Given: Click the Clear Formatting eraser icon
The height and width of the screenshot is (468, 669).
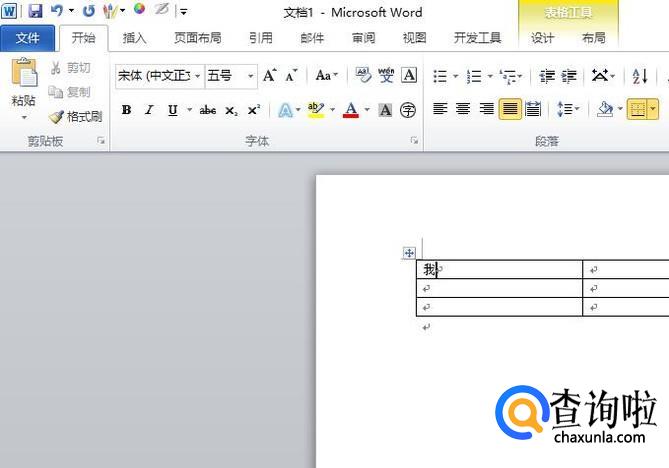Looking at the screenshot, I should (x=363, y=75).
